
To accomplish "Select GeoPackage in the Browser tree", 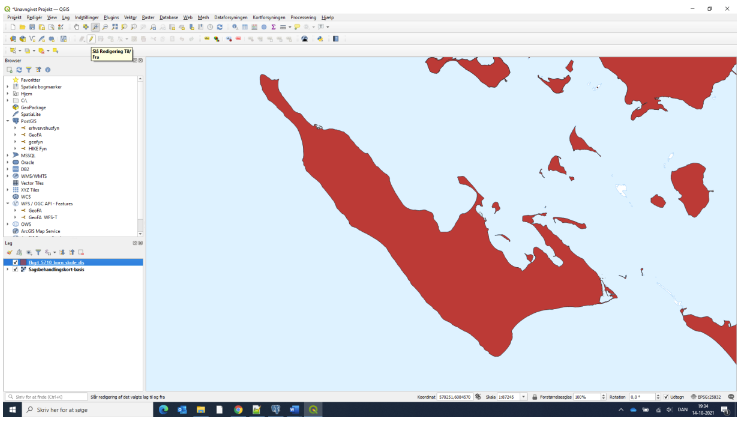I will click(33, 108).
